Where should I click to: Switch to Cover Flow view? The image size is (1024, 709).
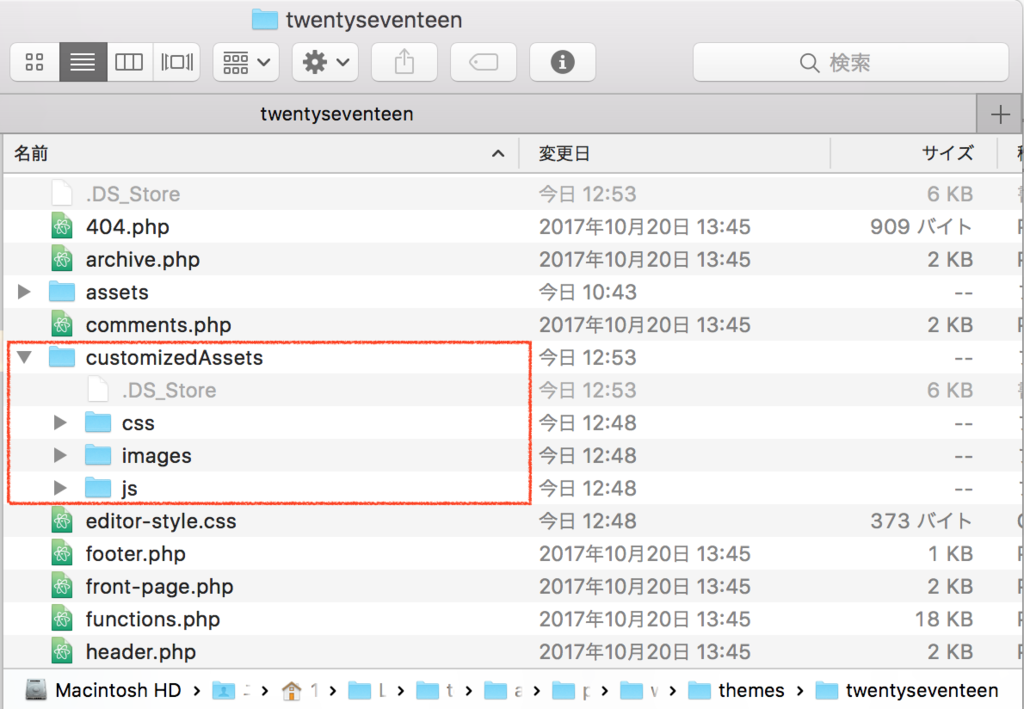coord(176,63)
